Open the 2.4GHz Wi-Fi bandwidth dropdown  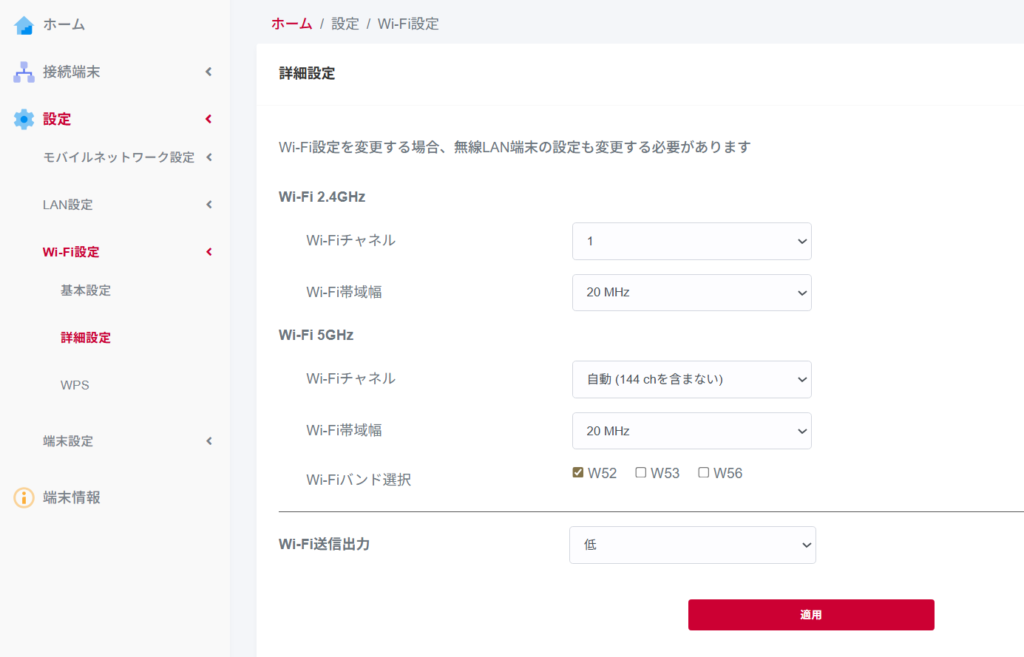(691, 293)
